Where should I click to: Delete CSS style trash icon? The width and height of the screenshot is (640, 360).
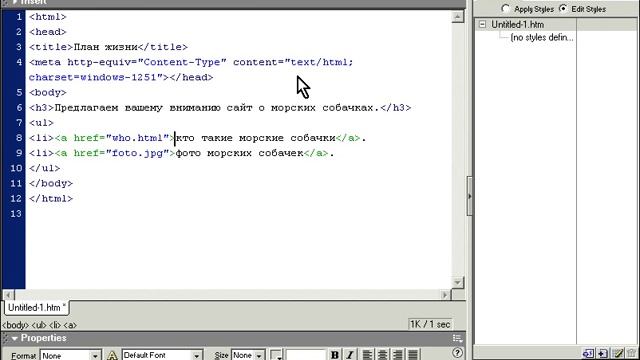632,353
